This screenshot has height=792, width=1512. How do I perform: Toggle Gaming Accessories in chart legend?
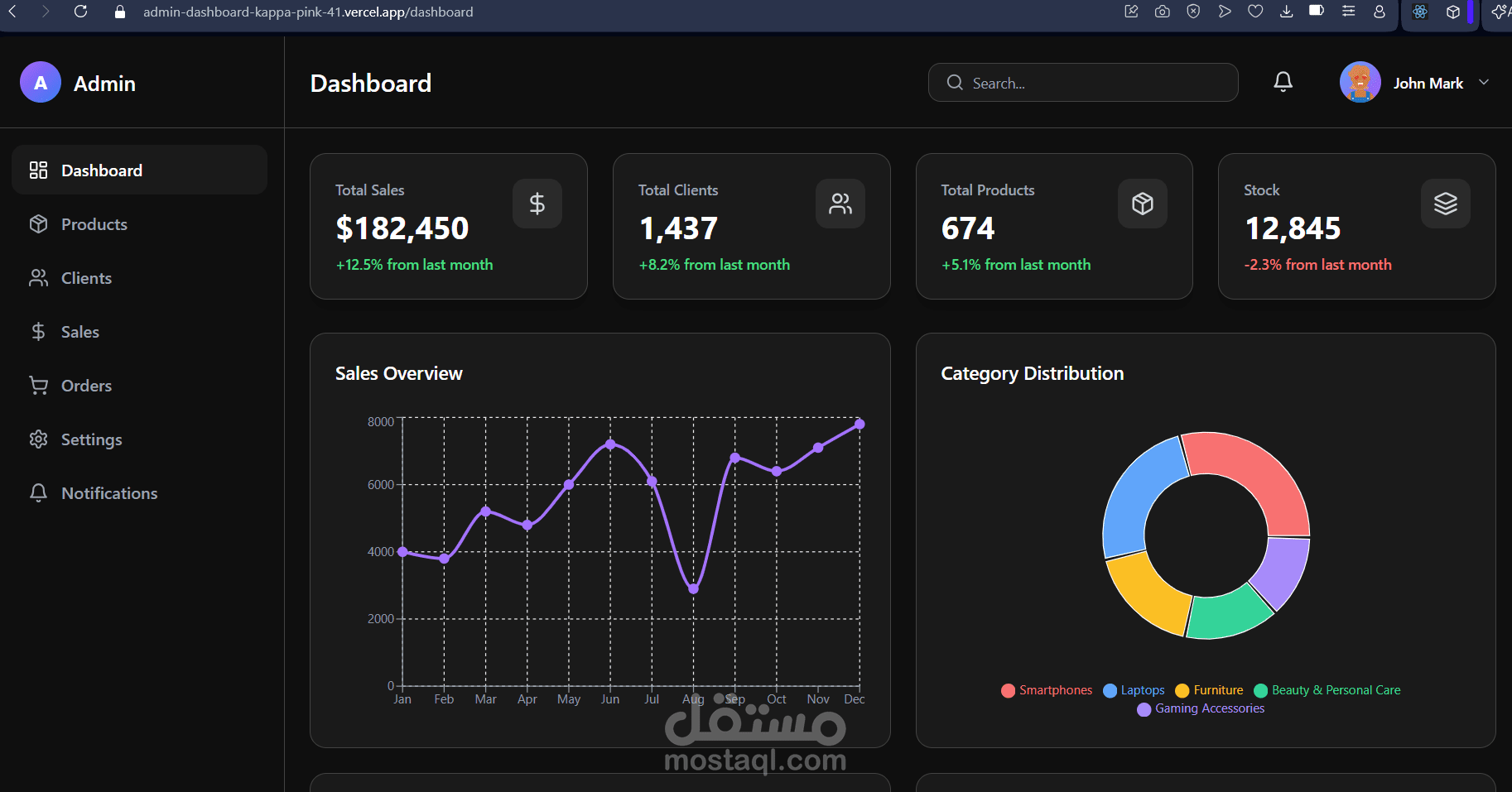click(x=1201, y=708)
